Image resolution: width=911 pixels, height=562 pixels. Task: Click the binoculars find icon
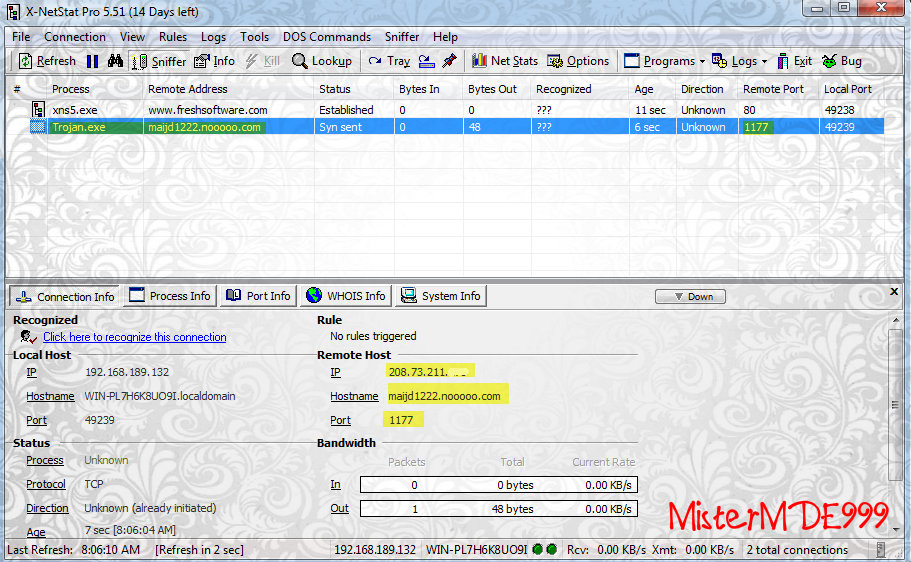point(115,61)
